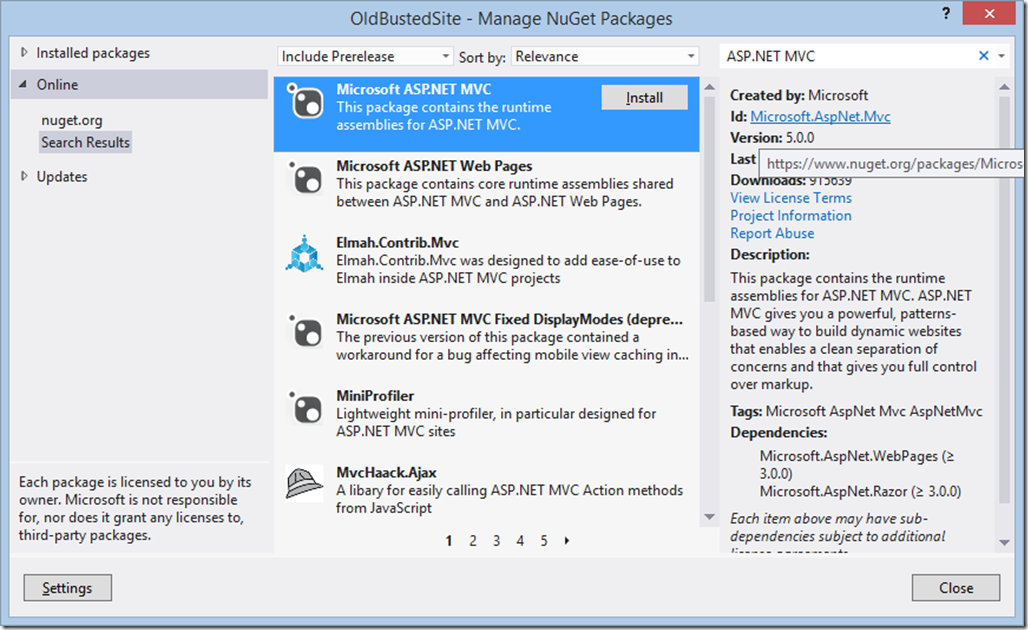
Task: Select nuget.org source
Action: point(72,120)
